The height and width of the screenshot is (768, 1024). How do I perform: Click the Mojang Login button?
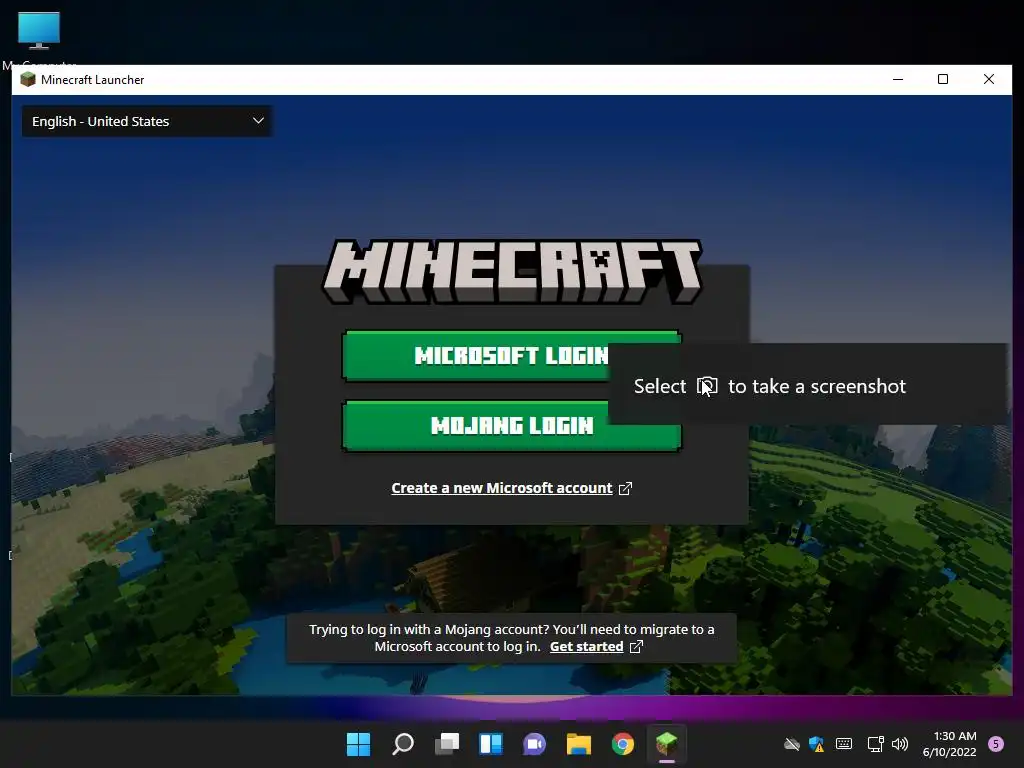point(511,426)
